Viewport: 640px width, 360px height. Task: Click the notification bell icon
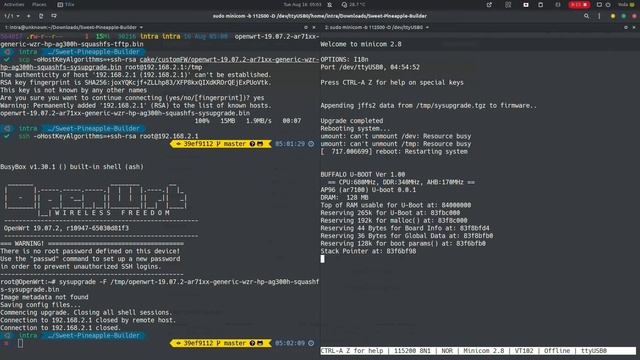tap(330, 4)
